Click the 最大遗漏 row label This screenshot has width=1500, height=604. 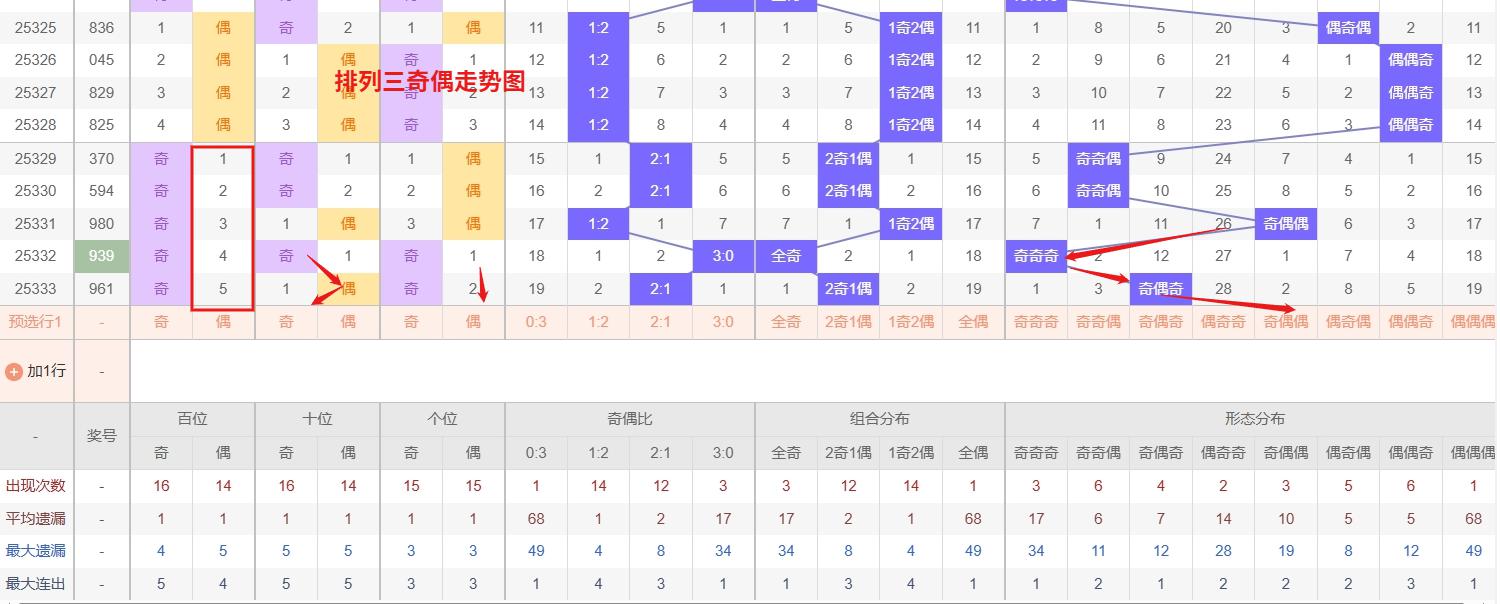[x=36, y=551]
